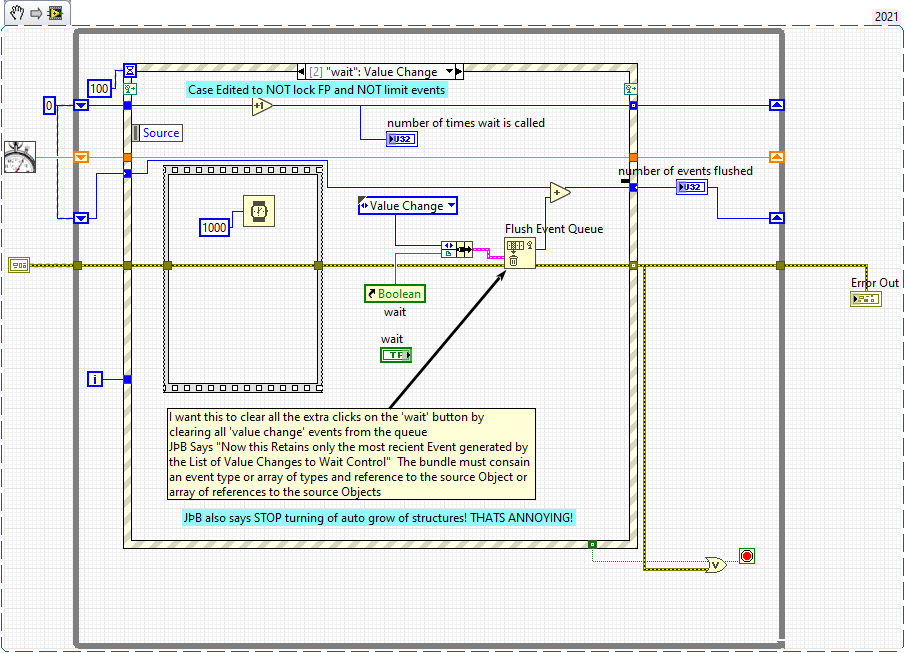Click the 'number of events flushed' U32 indicator
The height and width of the screenshot is (653, 905).
pyautogui.click(x=691, y=187)
